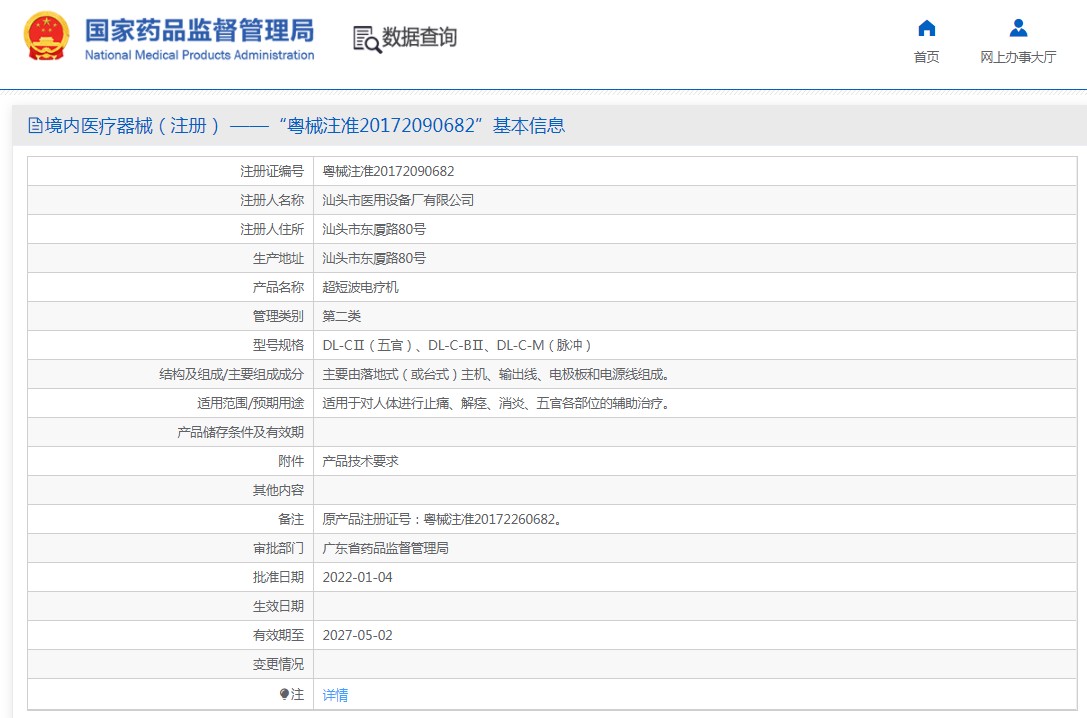Click the 产品名称 row label
The image size is (1087, 718).
click(278, 287)
